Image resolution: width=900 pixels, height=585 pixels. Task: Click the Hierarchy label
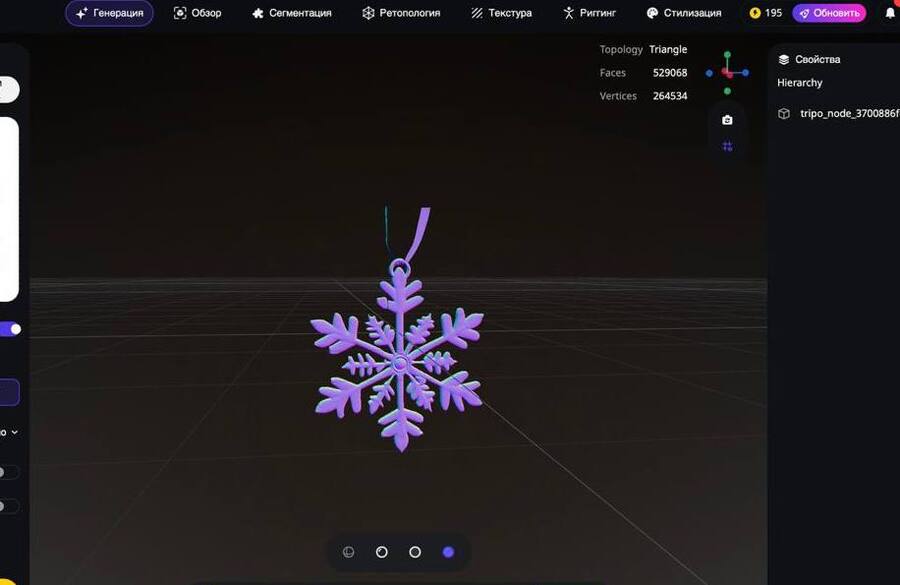click(x=800, y=83)
